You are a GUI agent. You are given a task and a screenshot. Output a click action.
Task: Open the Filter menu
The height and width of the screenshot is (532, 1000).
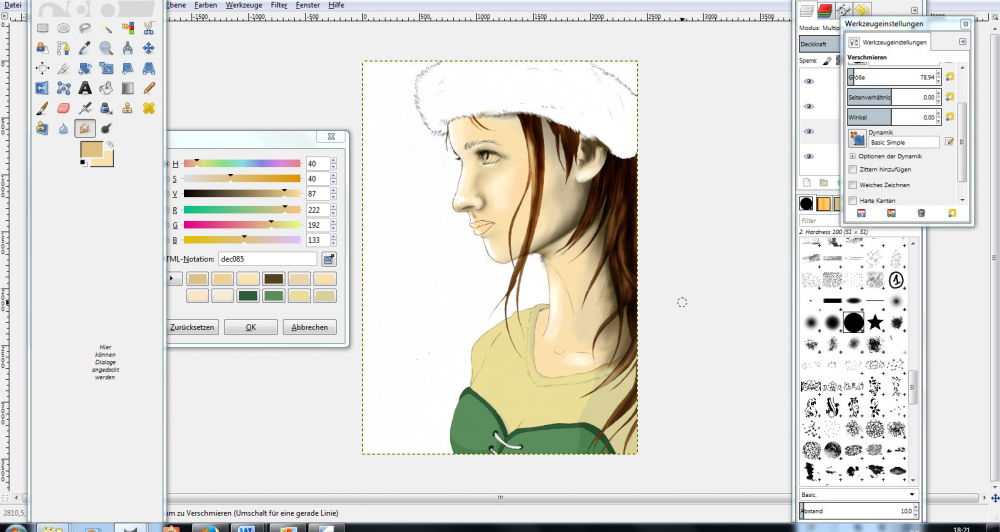coord(279,4)
